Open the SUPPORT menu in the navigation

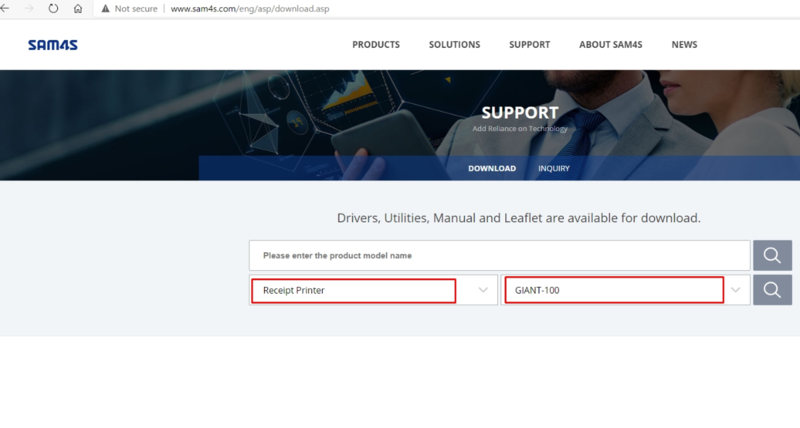pos(529,45)
